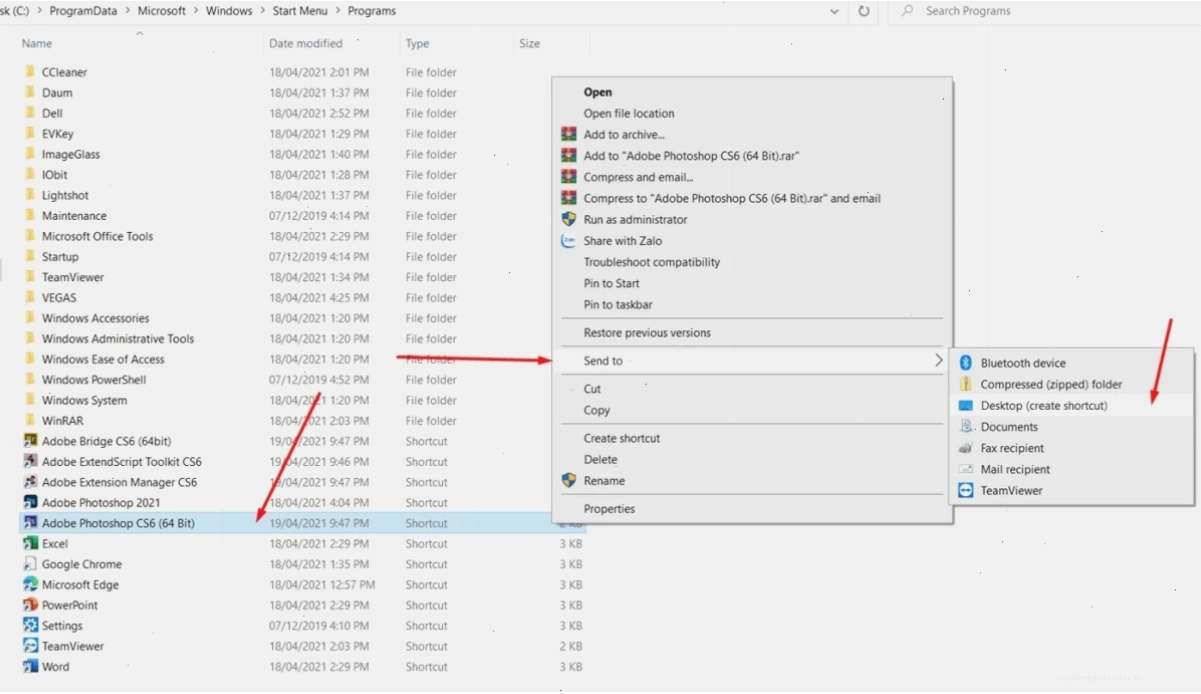The image size is (1201, 694).
Task: Select the Word shortcut icon
Action: (30, 667)
